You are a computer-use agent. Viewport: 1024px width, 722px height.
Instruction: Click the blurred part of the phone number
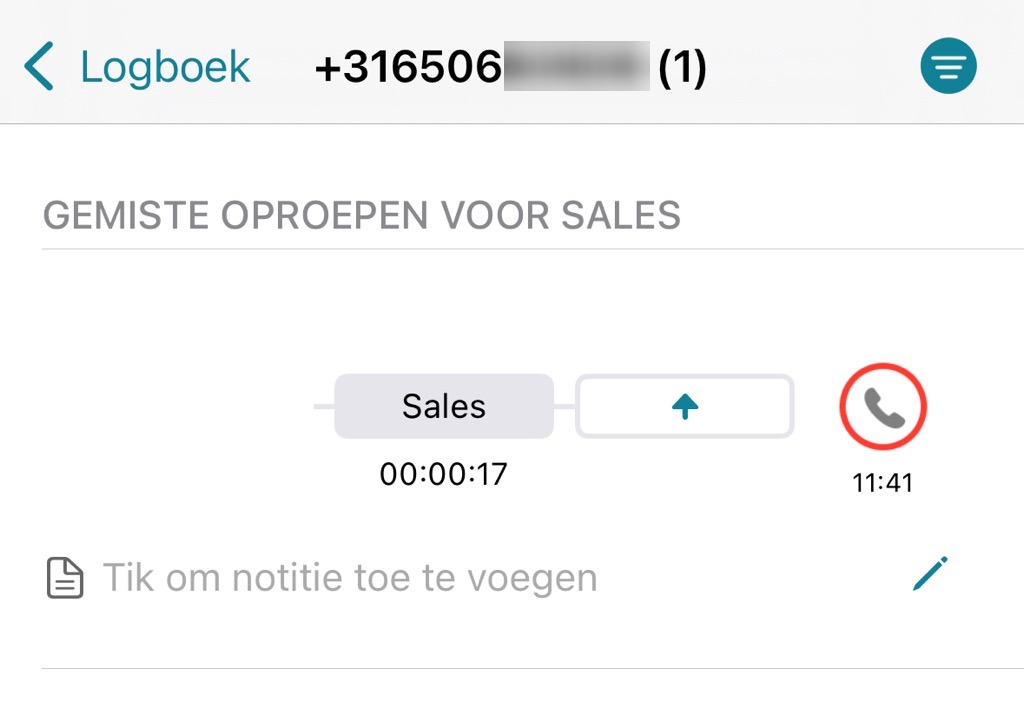[x=576, y=68]
